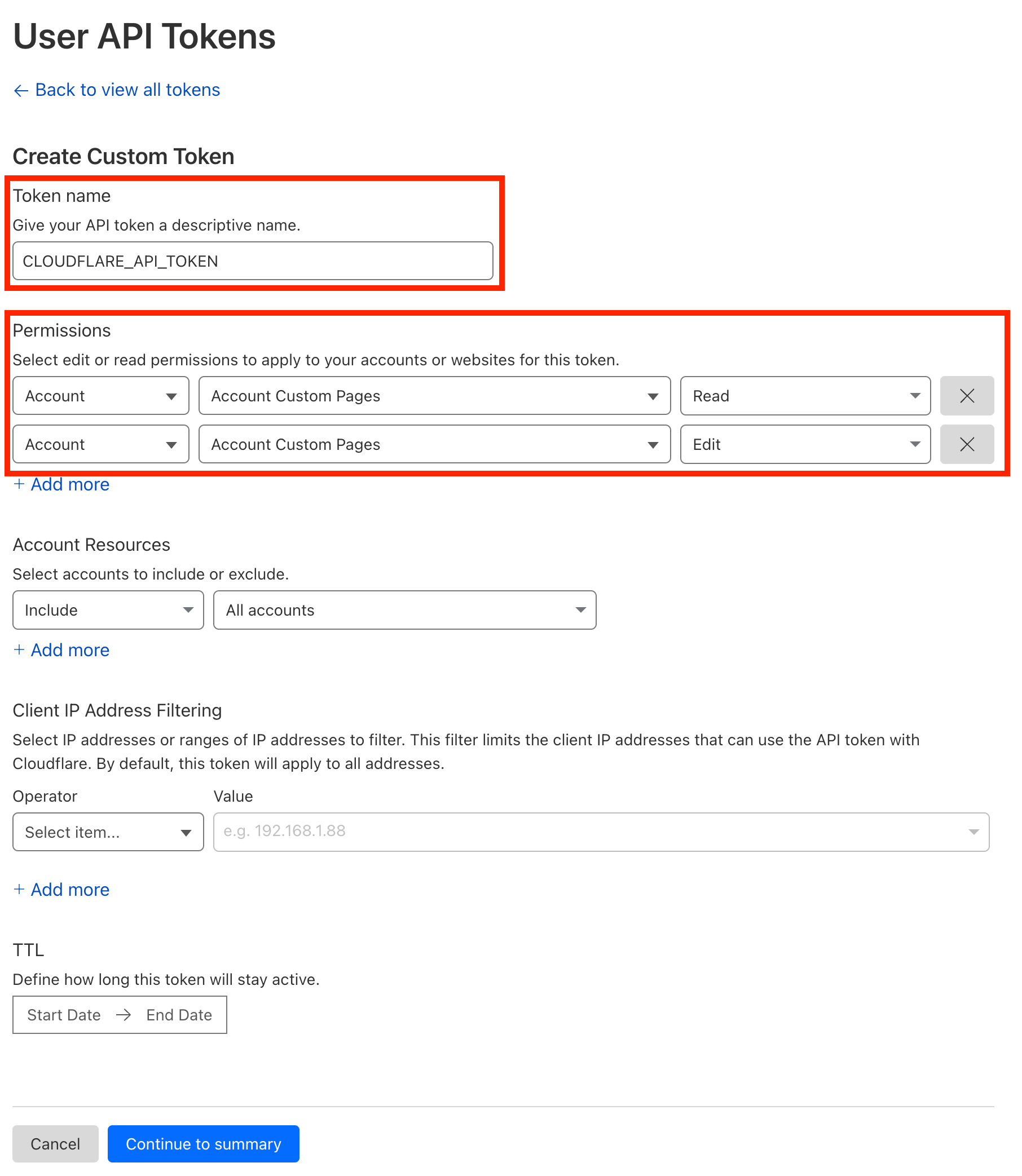Screen dimensions: 1022x1176
Task: Open the IP filter Operator dropdown
Action: tap(108, 832)
